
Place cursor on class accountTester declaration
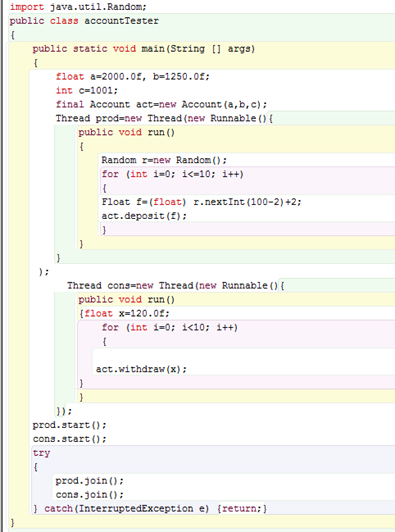(84, 21)
